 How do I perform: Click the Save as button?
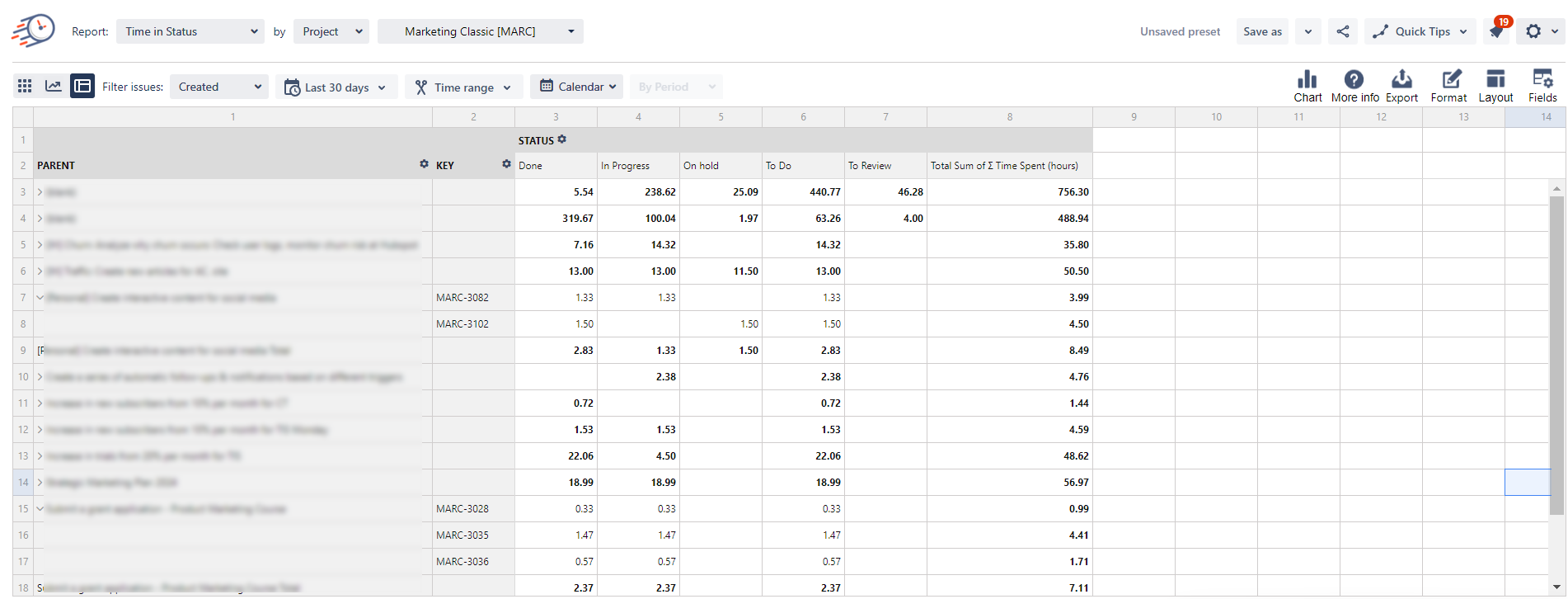click(x=1261, y=31)
